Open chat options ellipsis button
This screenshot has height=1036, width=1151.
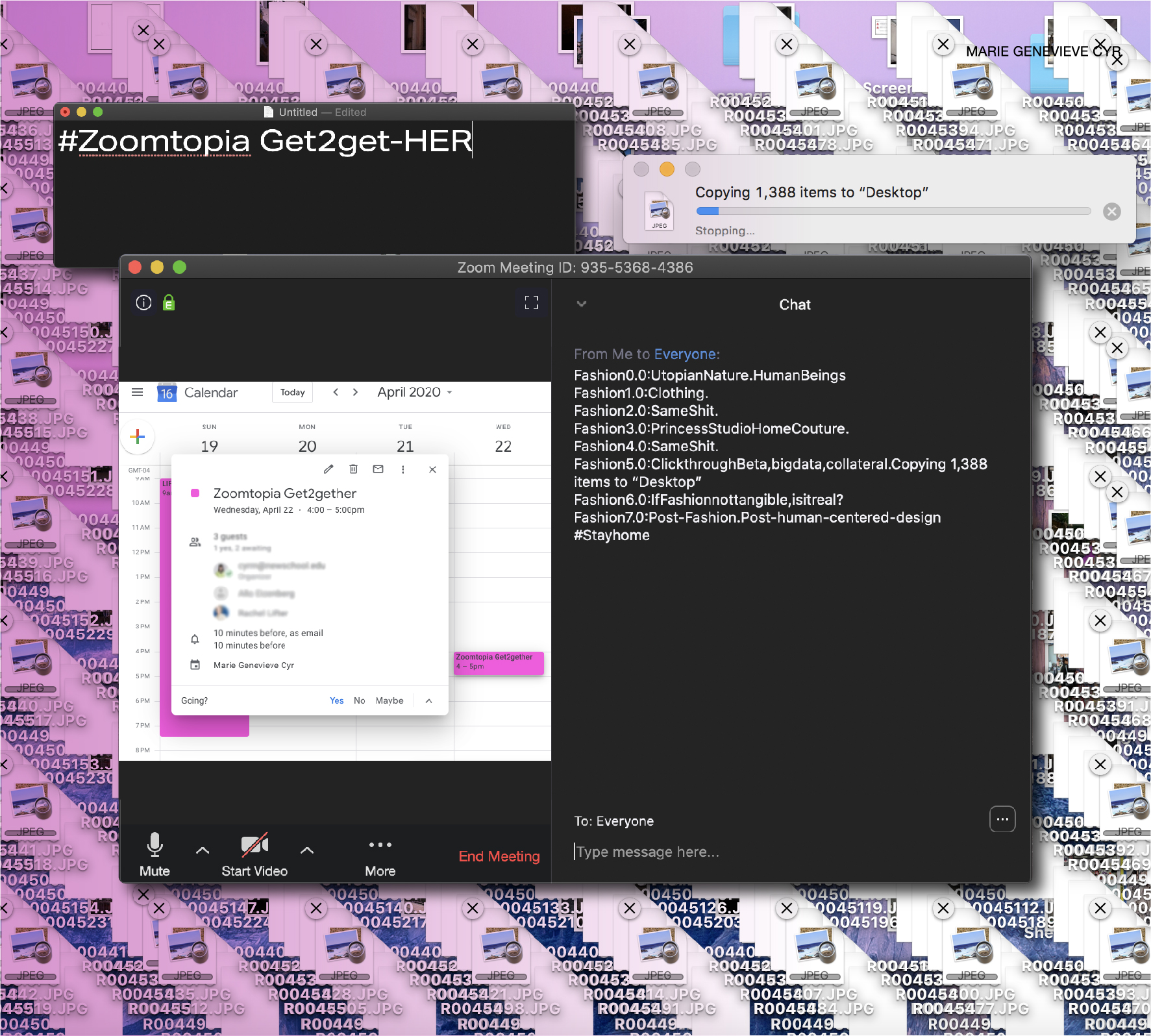[x=1002, y=819]
